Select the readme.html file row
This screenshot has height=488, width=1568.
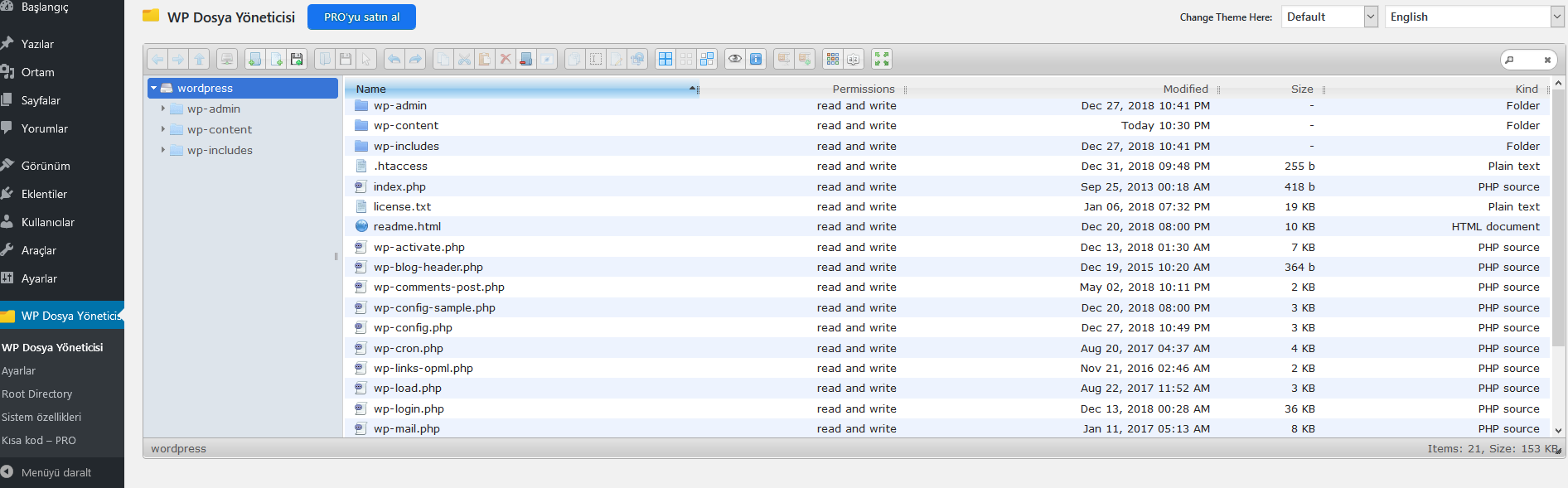[948, 226]
